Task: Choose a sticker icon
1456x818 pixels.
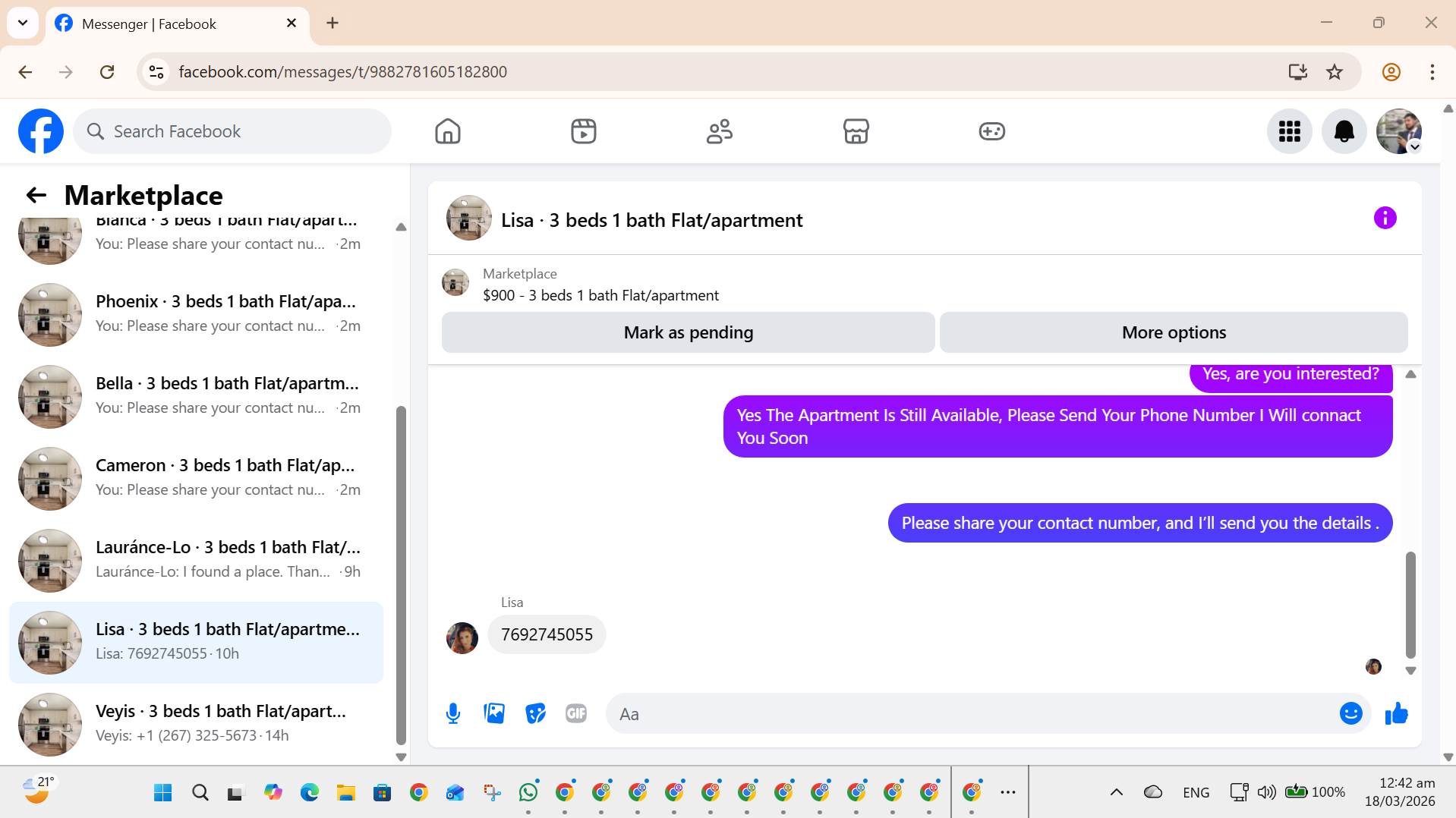Action: click(x=535, y=713)
